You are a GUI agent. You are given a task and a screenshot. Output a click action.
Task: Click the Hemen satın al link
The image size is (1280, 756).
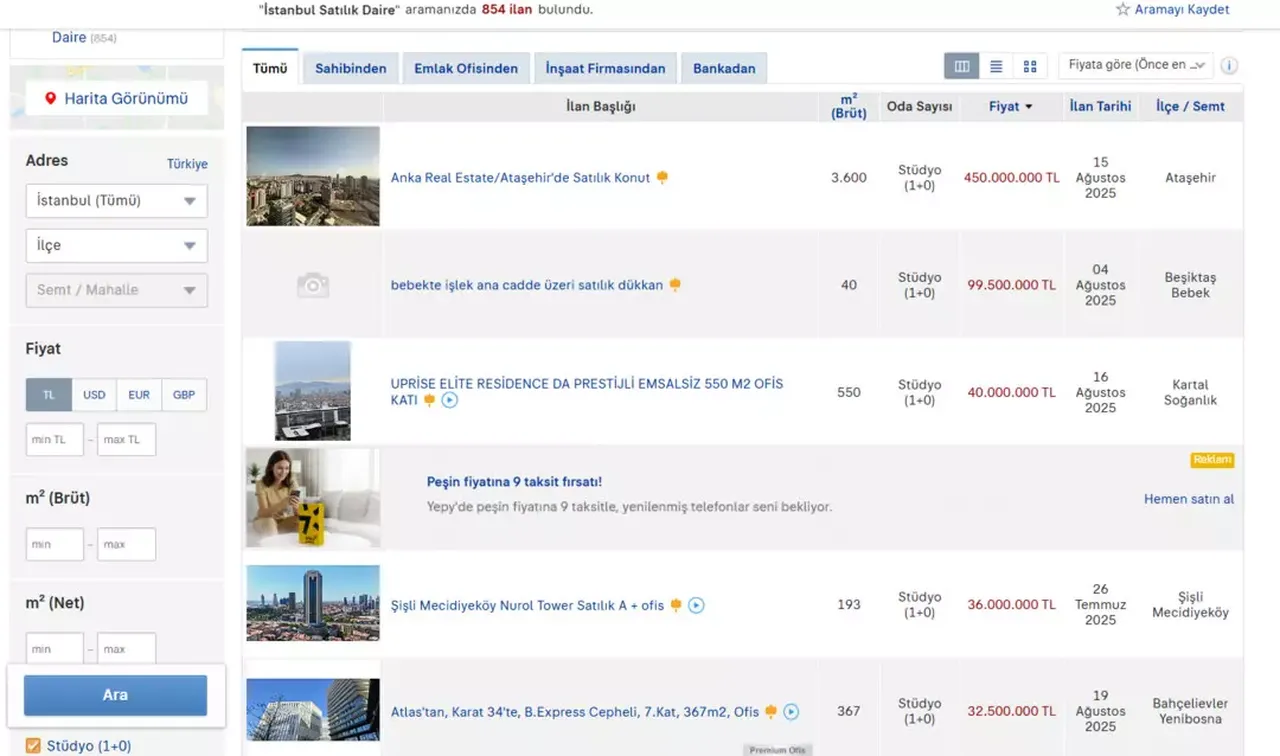pos(1189,498)
